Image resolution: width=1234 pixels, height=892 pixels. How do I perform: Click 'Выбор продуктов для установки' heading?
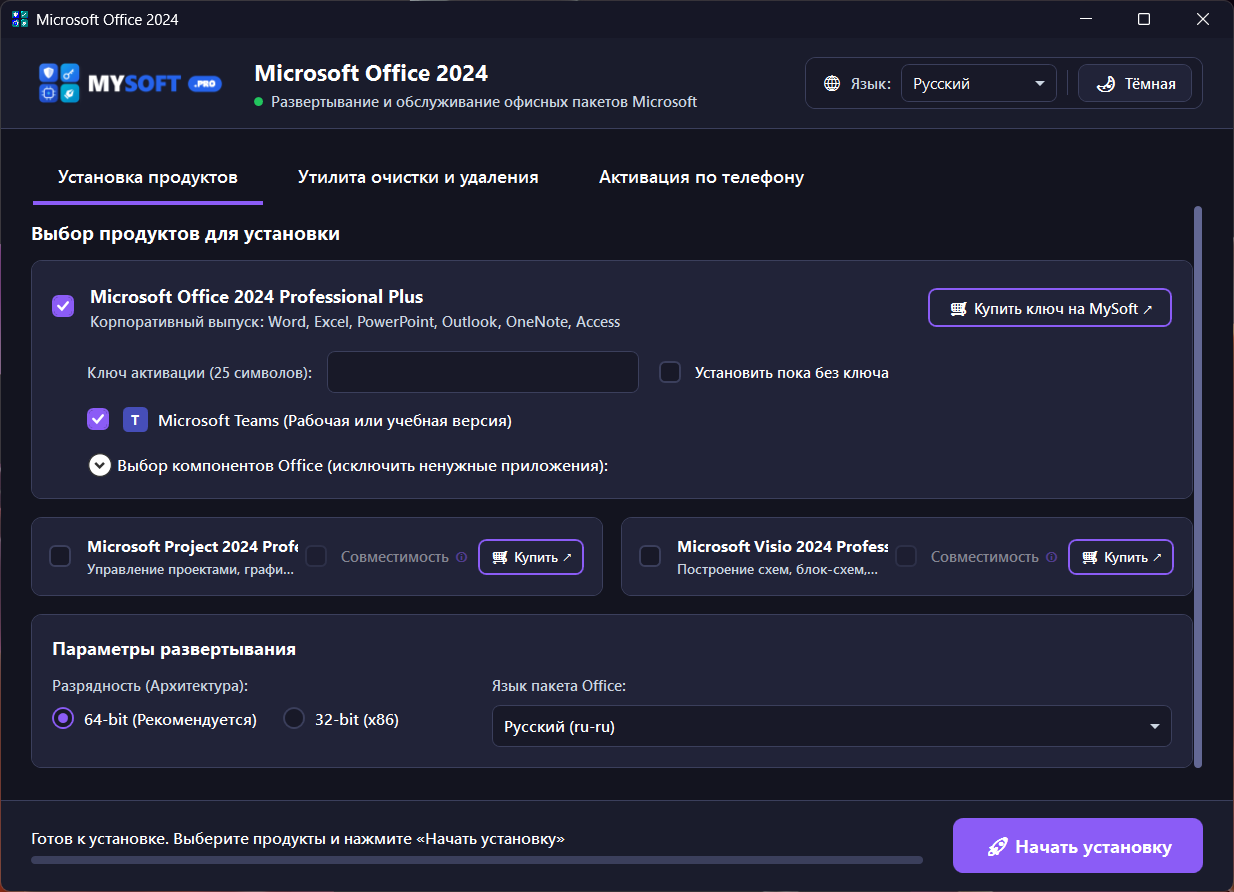(x=185, y=234)
